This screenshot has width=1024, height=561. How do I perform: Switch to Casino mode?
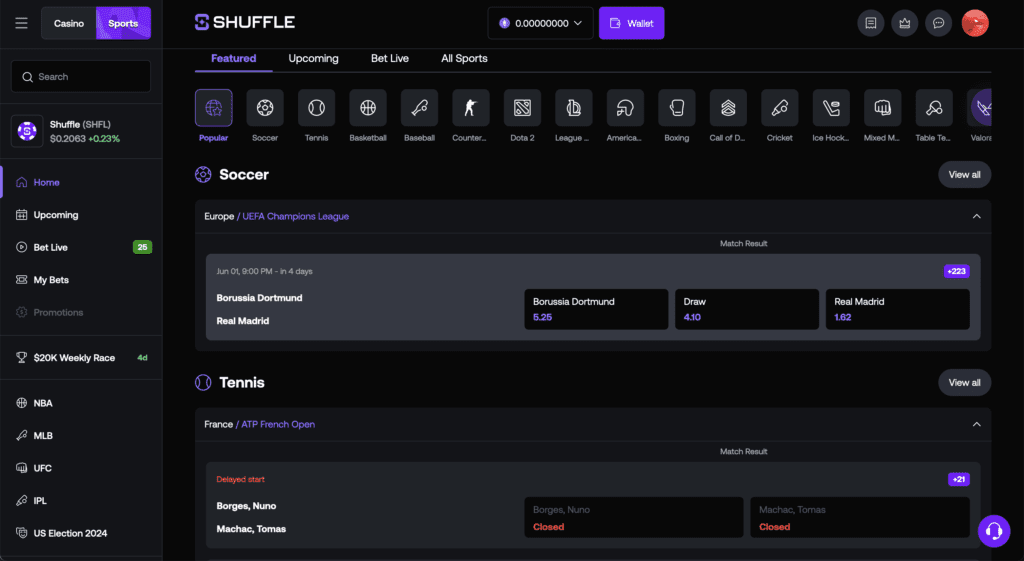69,24
